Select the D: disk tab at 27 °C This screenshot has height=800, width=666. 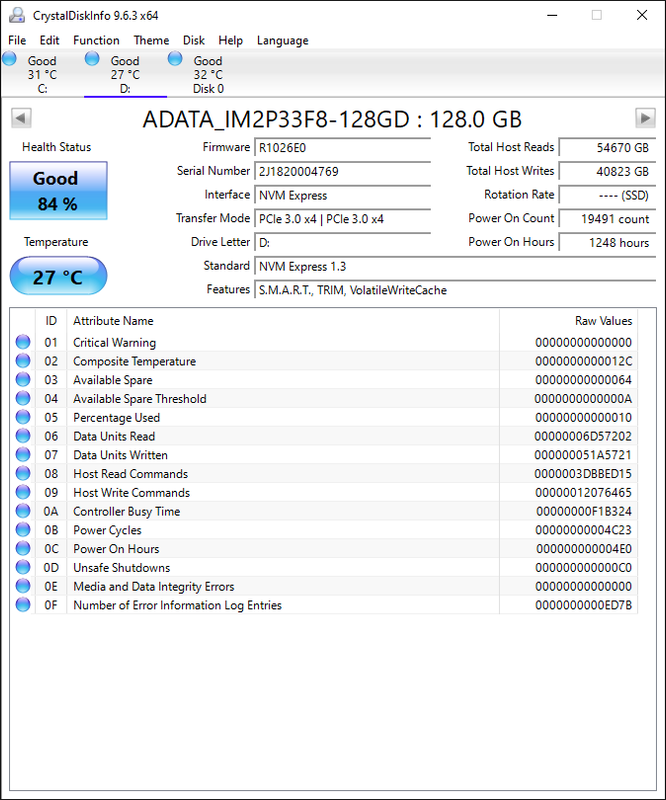125,74
